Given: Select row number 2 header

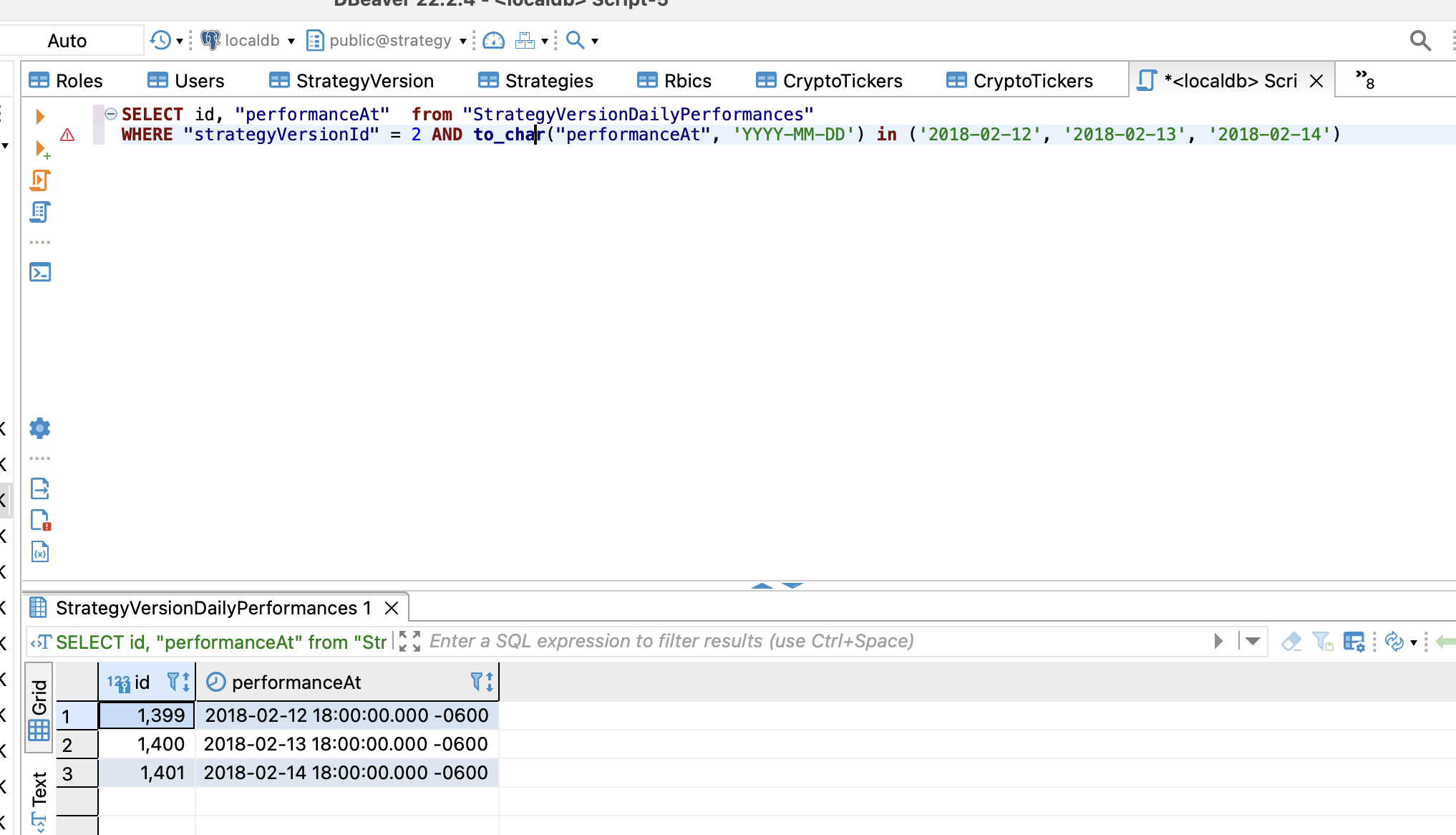Looking at the screenshot, I should click(x=77, y=745).
